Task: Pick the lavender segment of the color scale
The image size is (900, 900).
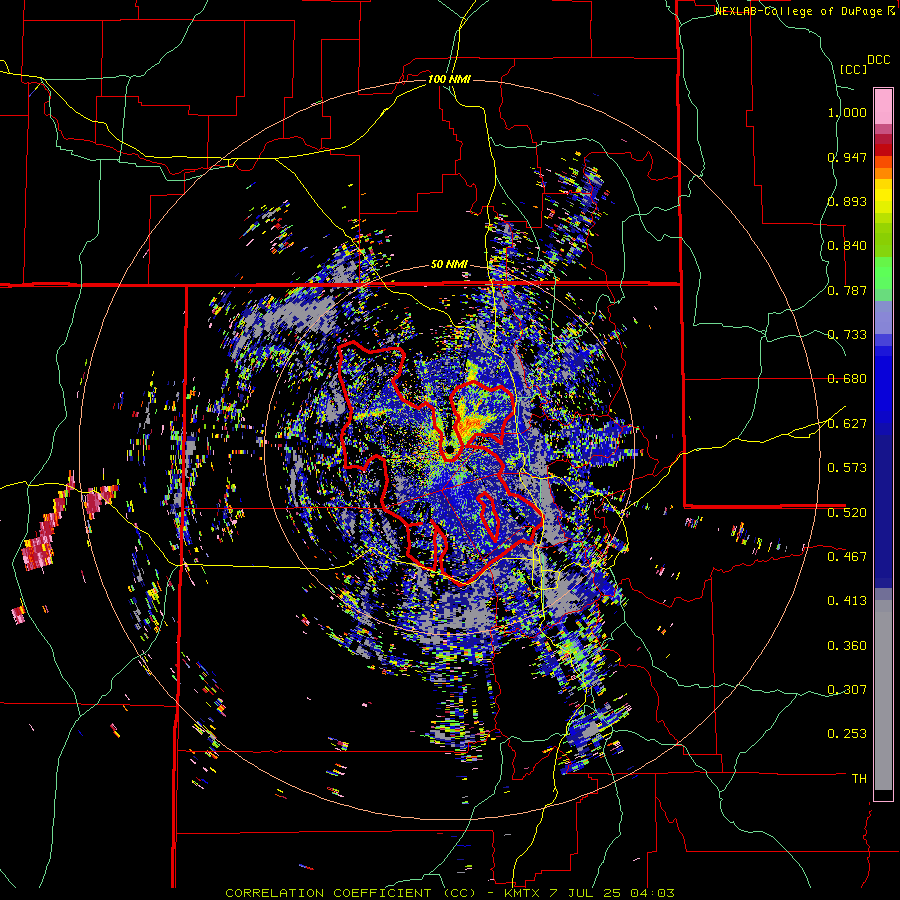Action: (883, 317)
